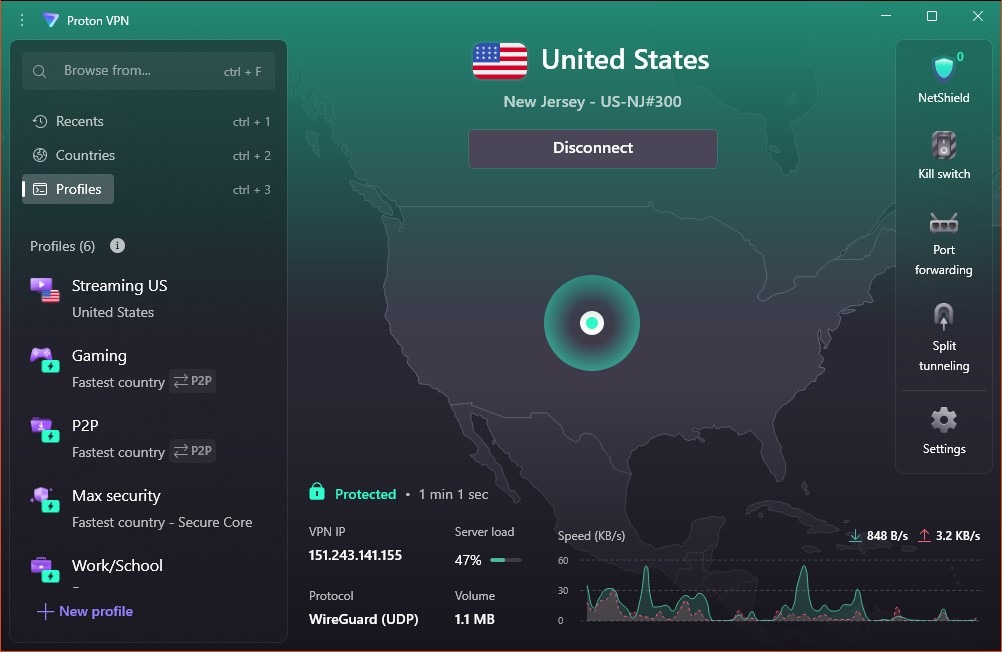This screenshot has width=1002, height=652.
Task: Open the three-dot app menu
Action: (x=20, y=20)
